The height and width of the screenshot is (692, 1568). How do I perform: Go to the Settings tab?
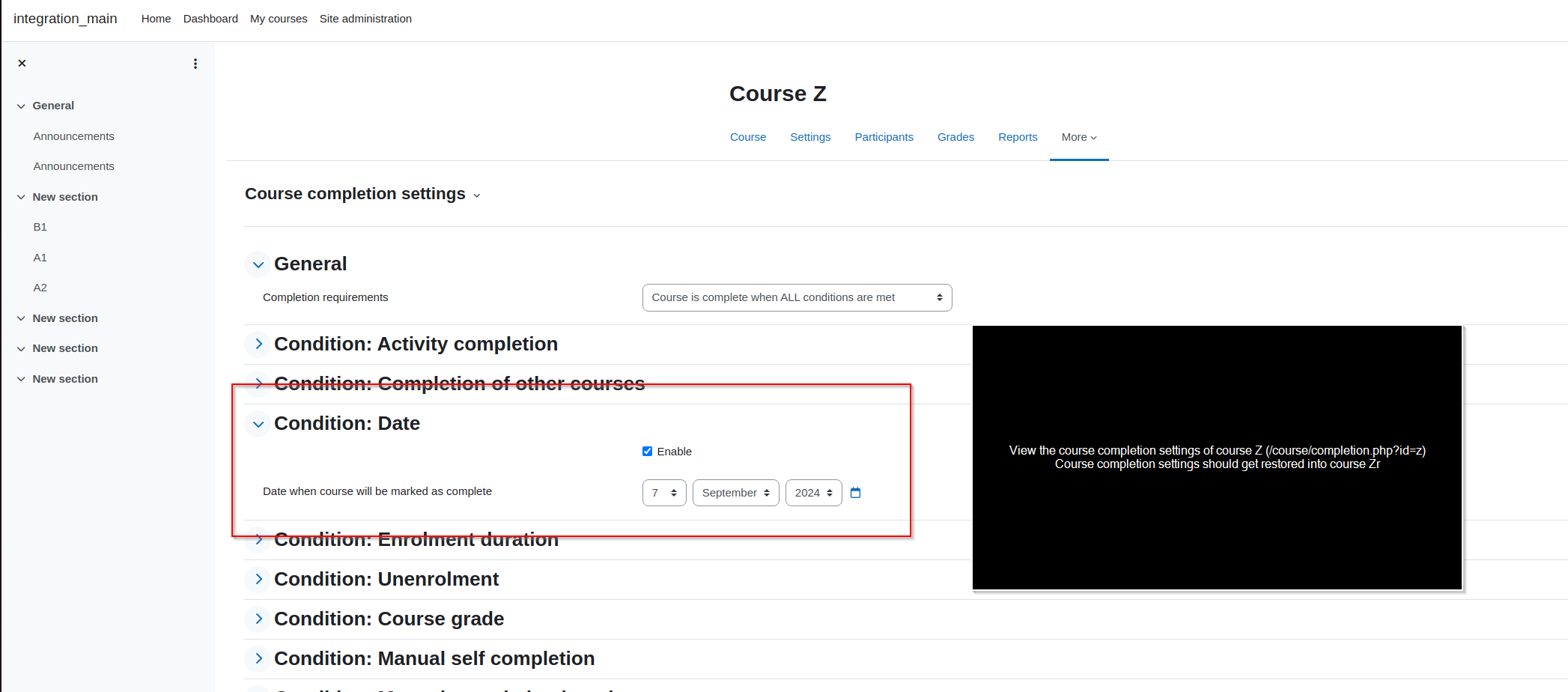(810, 137)
